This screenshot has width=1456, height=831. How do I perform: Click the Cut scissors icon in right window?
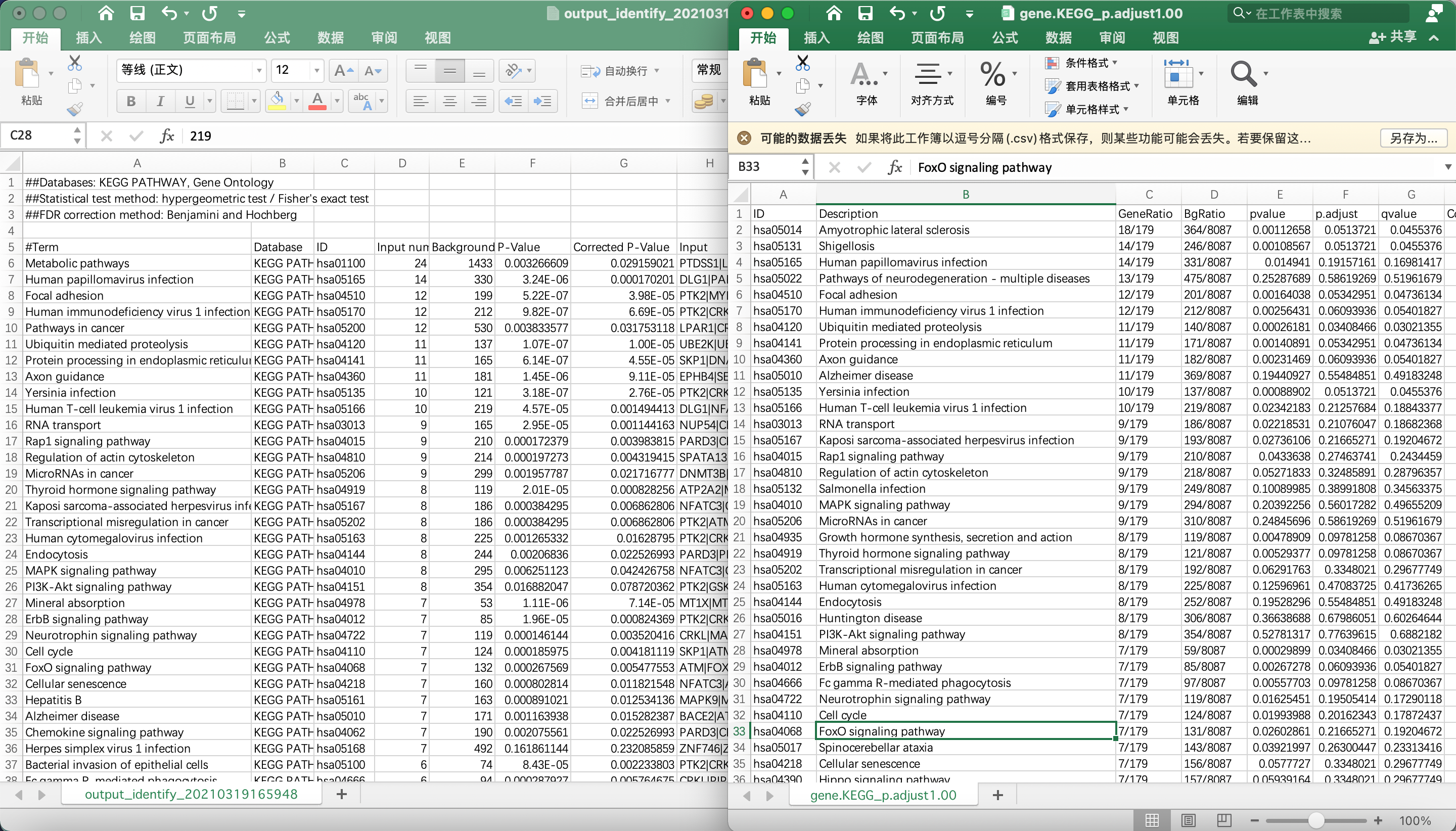coord(802,63)
